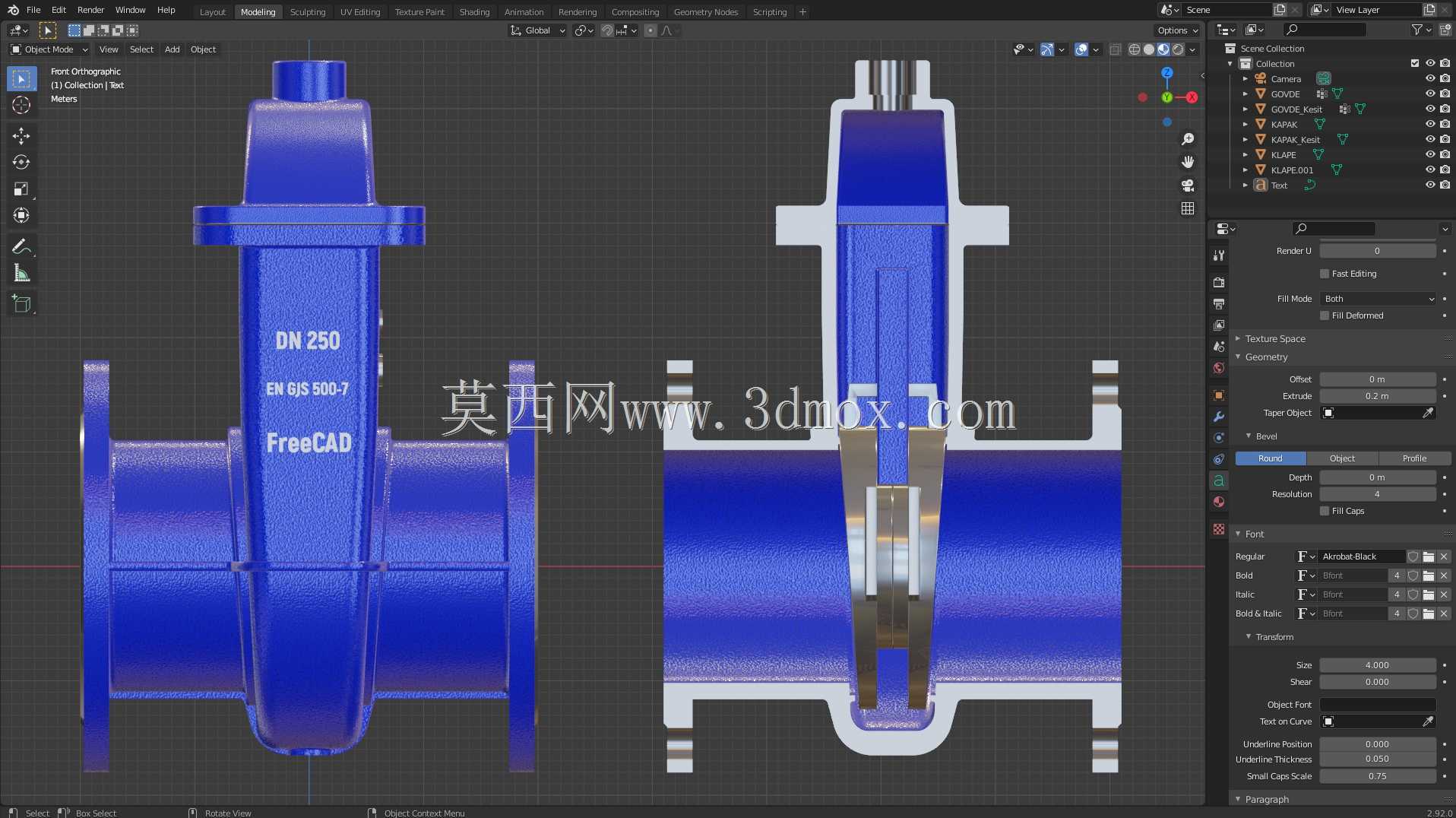Open the Render properties tab

coord(1219,282)
